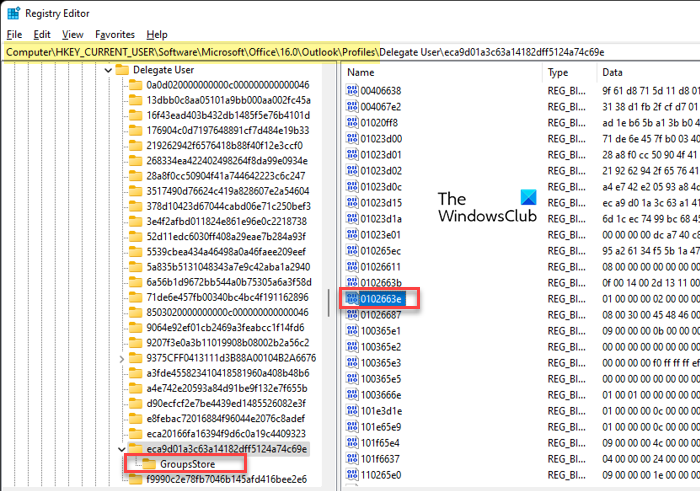Select key 5a835b5131048343a7e9c42aba1a2940
Image resolution: width=700 pixels, height=491 pixels.
click(x=228, y=267)
